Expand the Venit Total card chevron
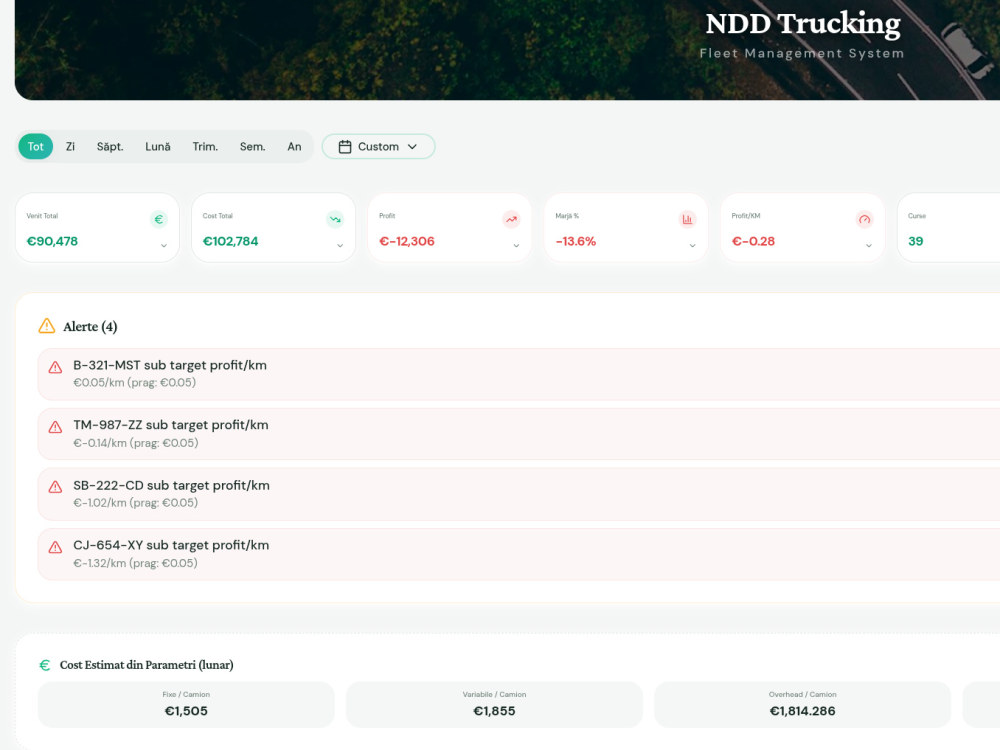The width and height of the screenshot is (1000, 750). (164, 246)
